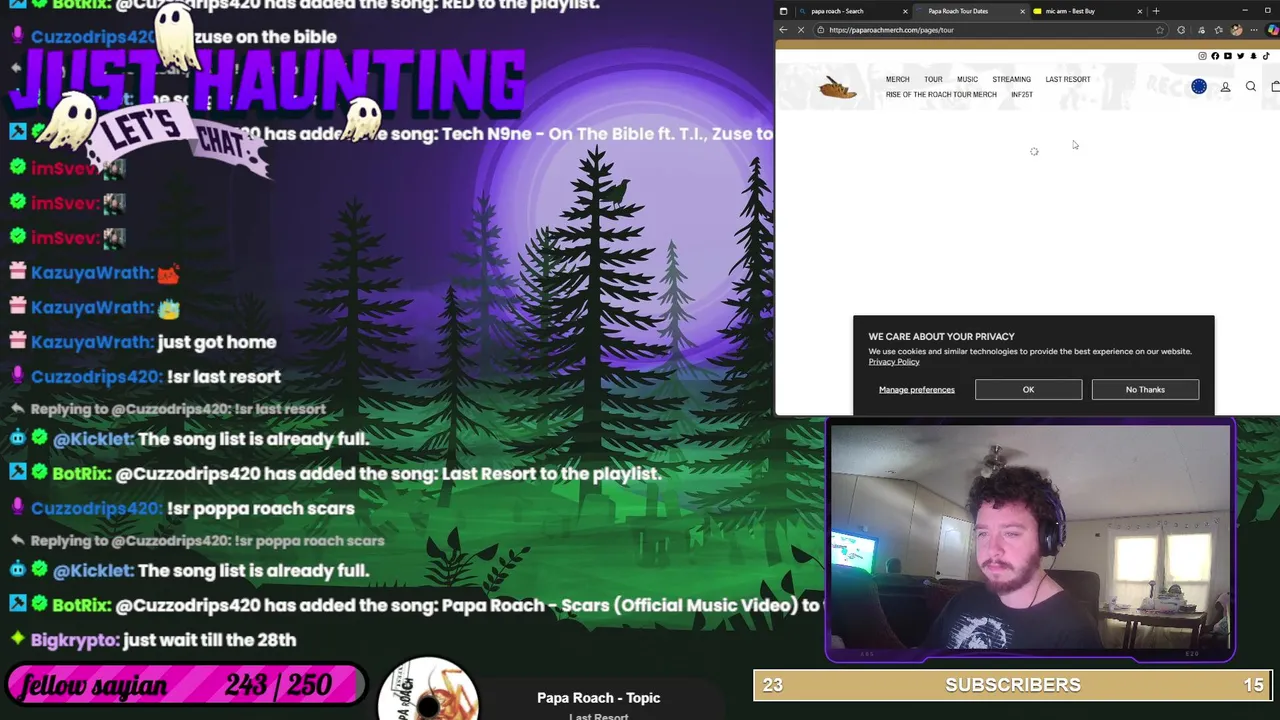Click the Papa Roach album art thumbnail
The width and height of the screenshot is (1280, 720).
[x=429, y=690]
